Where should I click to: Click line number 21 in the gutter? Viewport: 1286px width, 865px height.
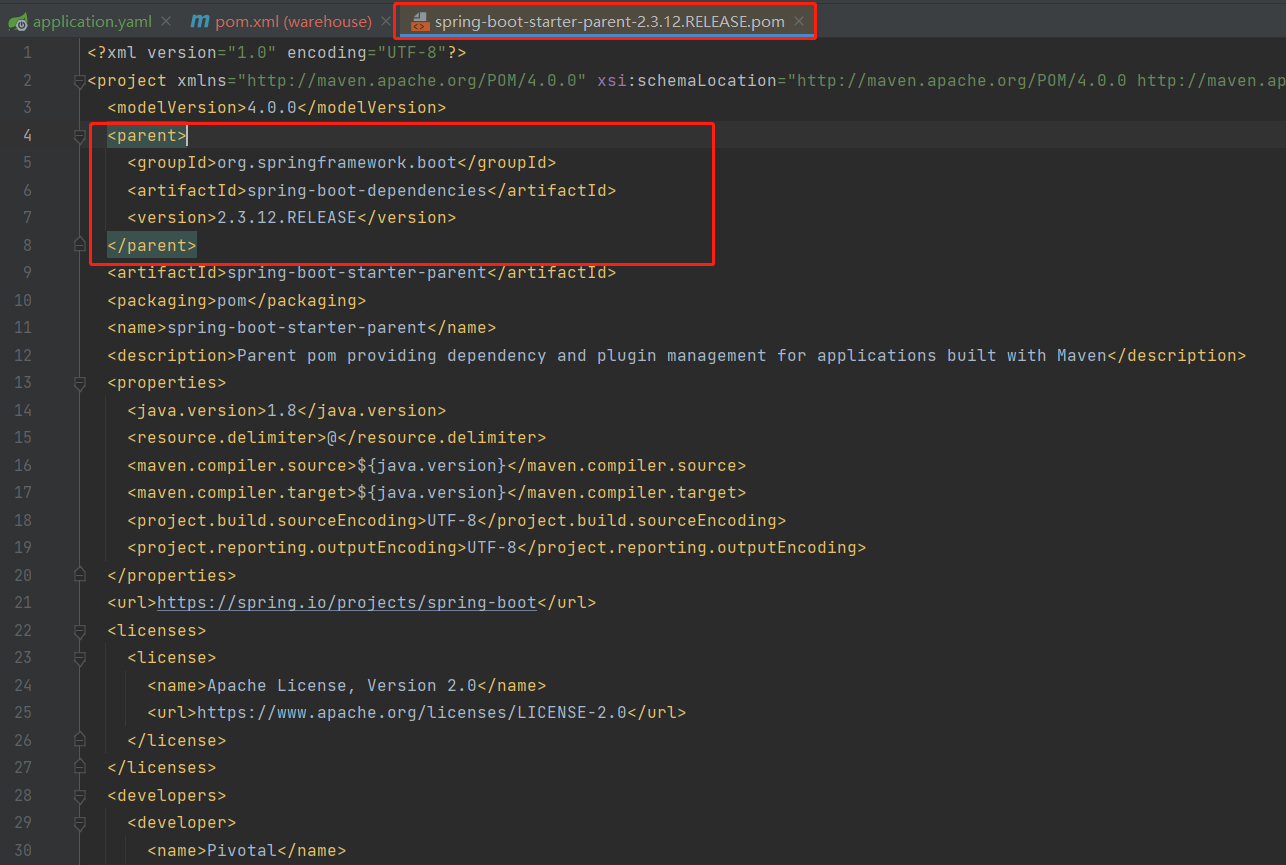coord(22,602)
